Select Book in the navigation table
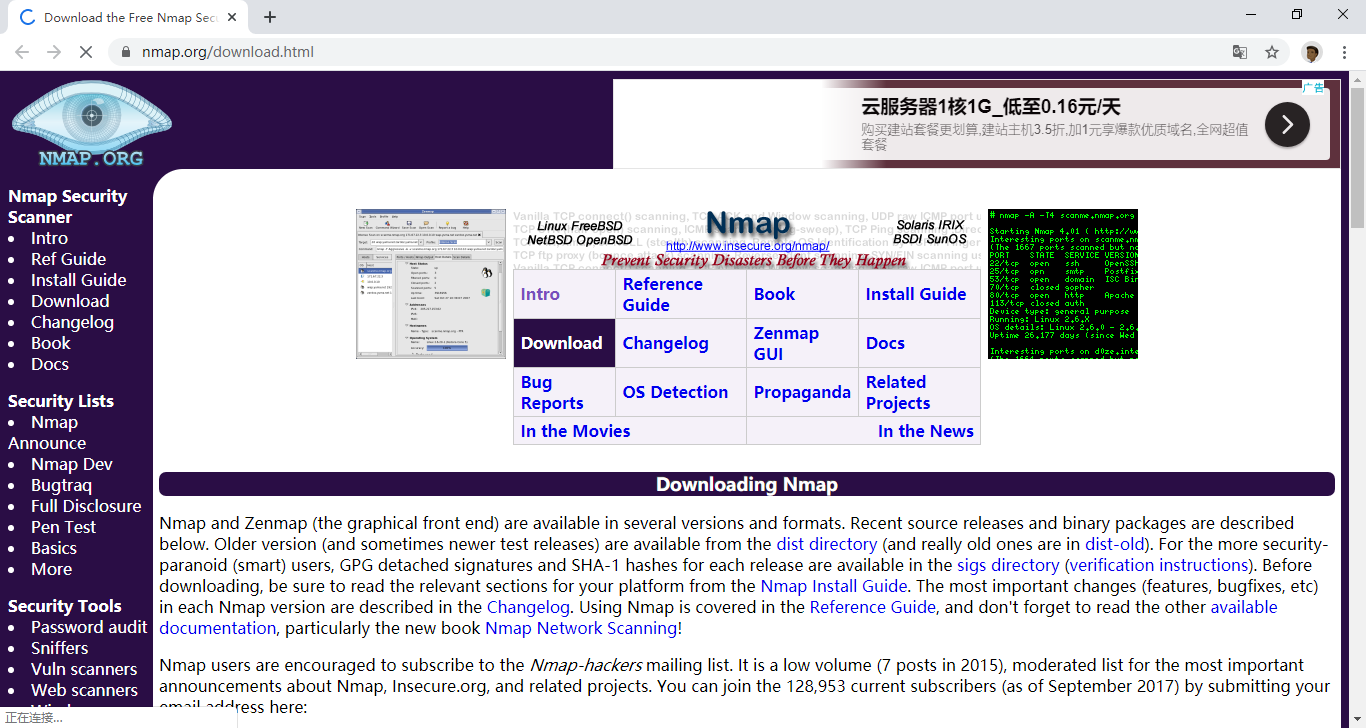This screenshot has width=1366, height=728. [x=774, y=294]
